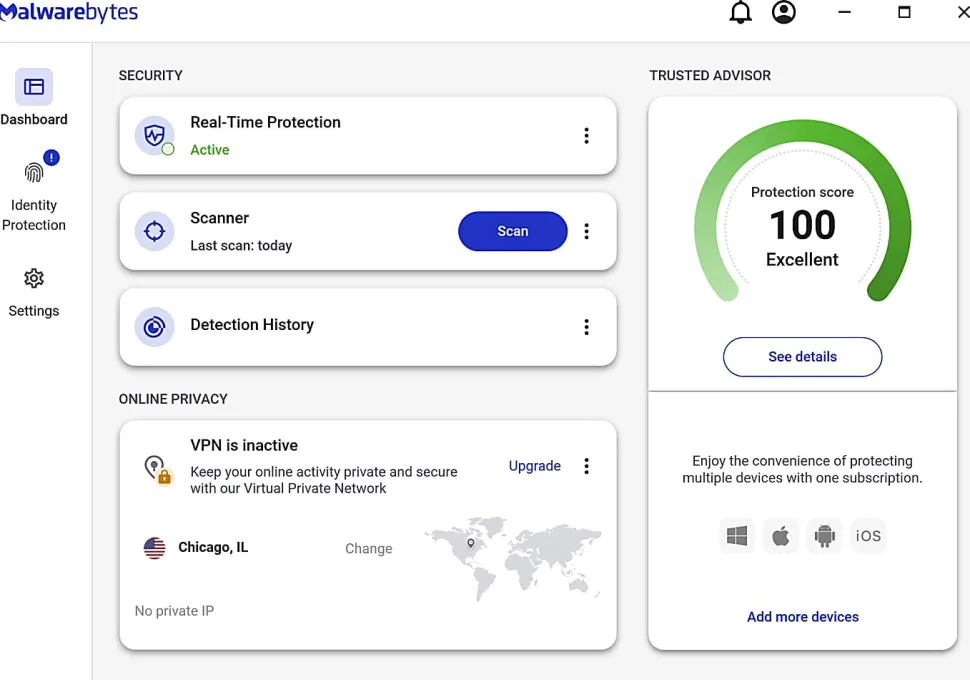Image resolution: width=970 pixels, height=680 pixels.
Task: Click the multiple devices subscription text
Action: click(802, 470)
